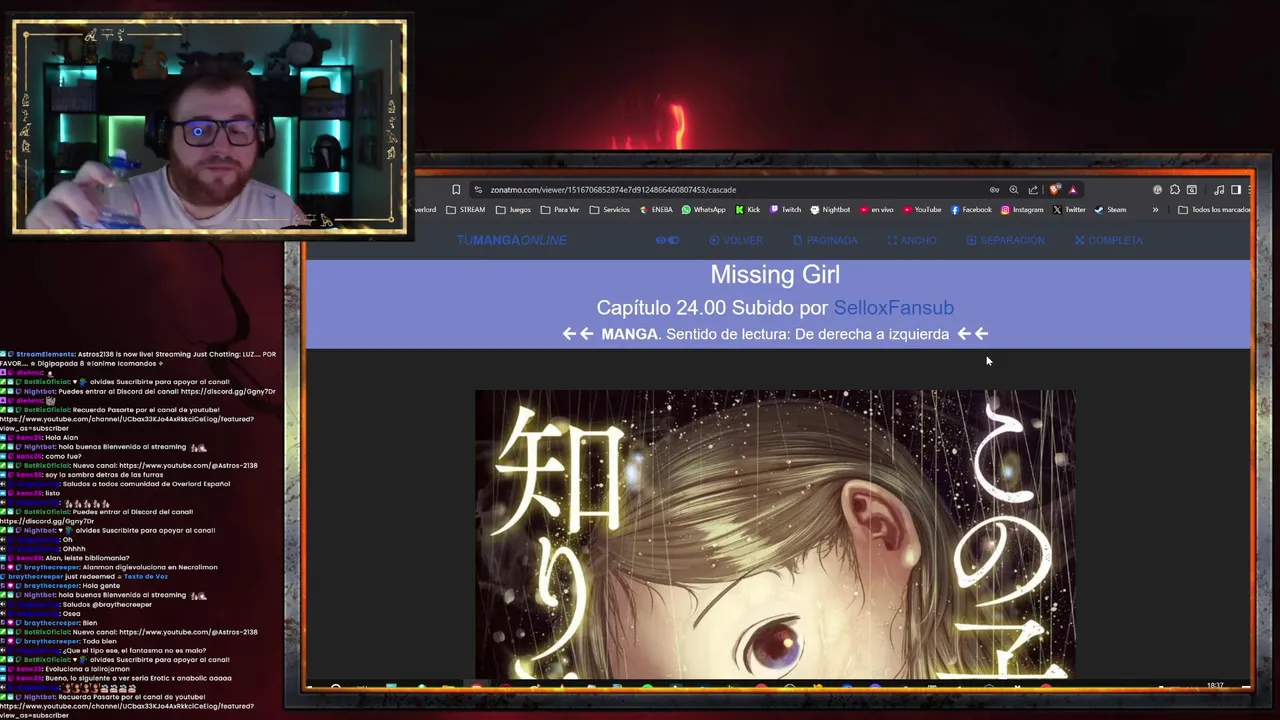Open the Facebook bookmark
This screenshot has width=1280, height=720.
click(x=971, y=210)
